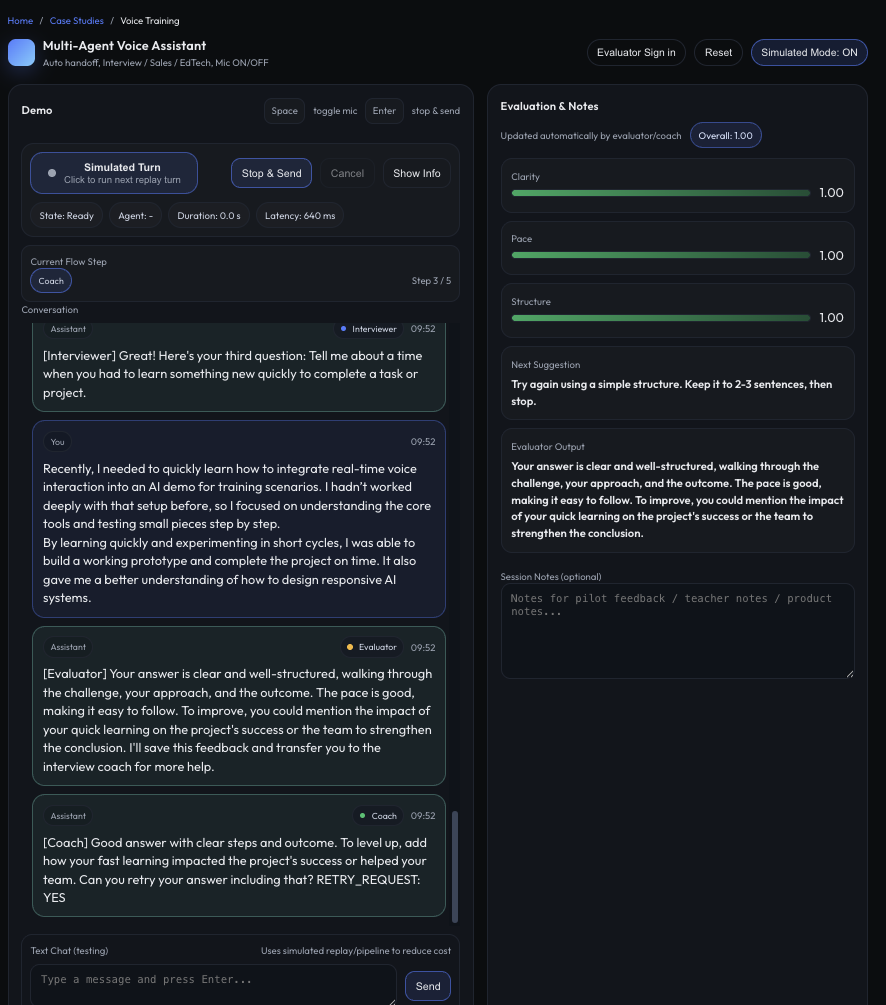Viewport: 886px width, 1005px height.
Task: Click the Step 3 / 5 indicator
Action: [x=431, y=281]
